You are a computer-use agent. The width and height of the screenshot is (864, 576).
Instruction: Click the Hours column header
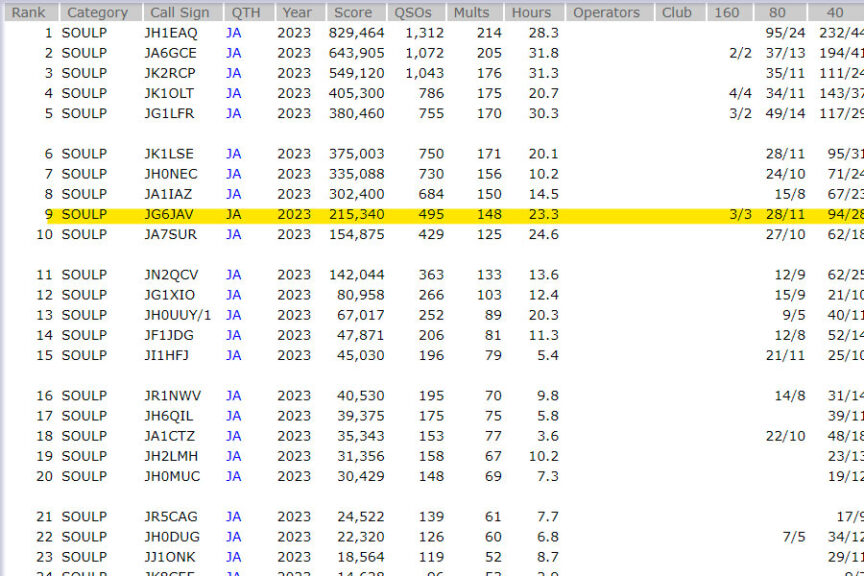(531, 13)
